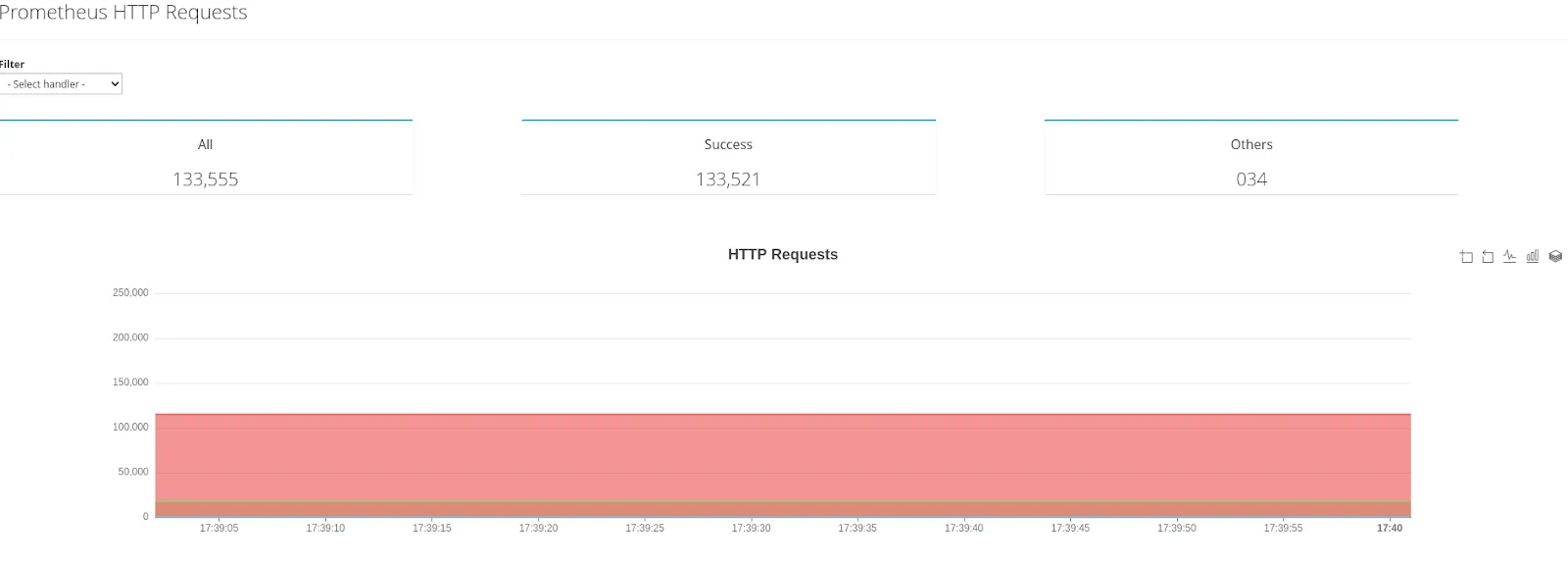
Task: Click the 17:39:30 time axis label
Action: click(751, 528)
